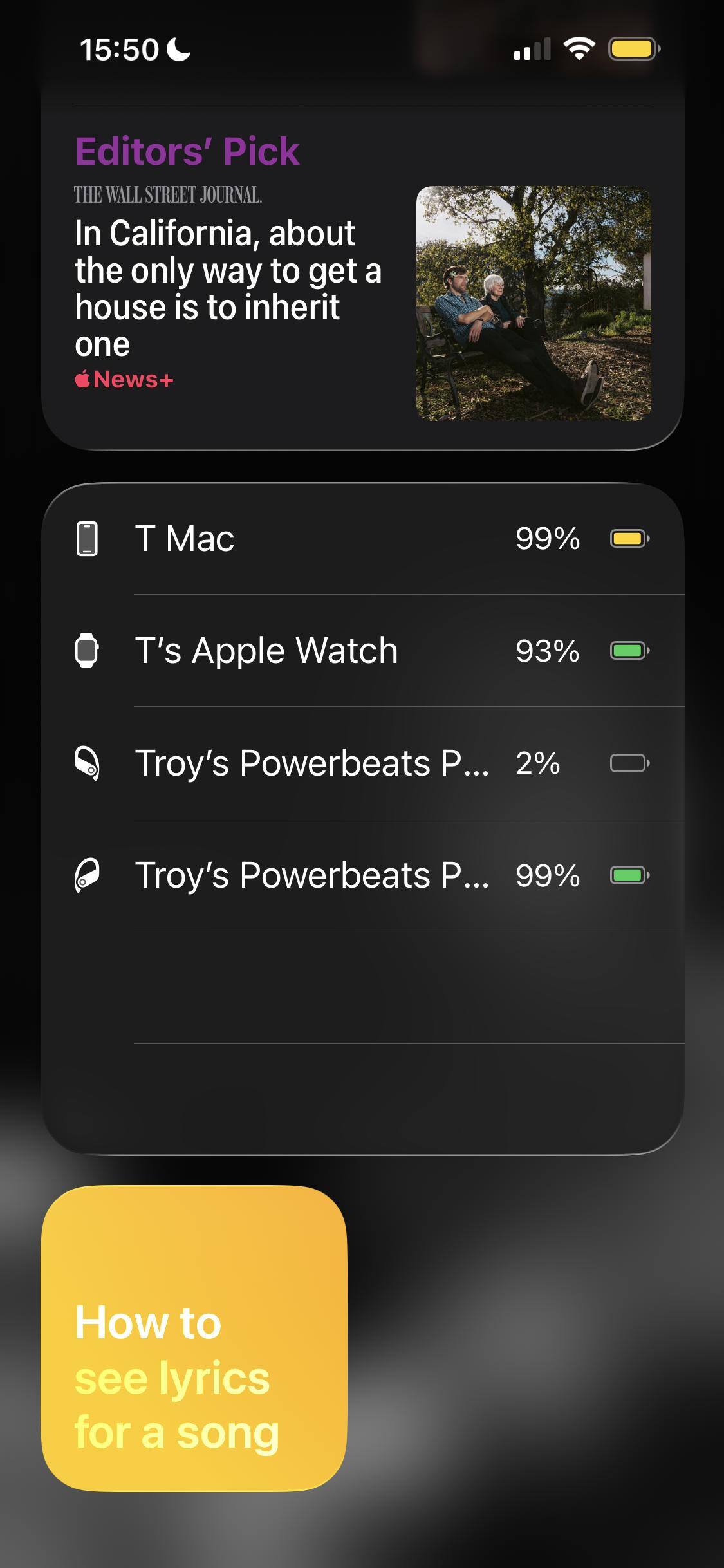Viewport: 724px width, 1568px height.
Task: Tap the Powerbeats earbud icon at 2%
Action: point(87,763)
